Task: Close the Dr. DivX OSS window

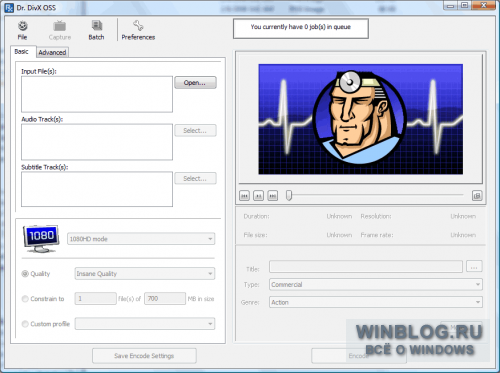Action: click(483, 5)
